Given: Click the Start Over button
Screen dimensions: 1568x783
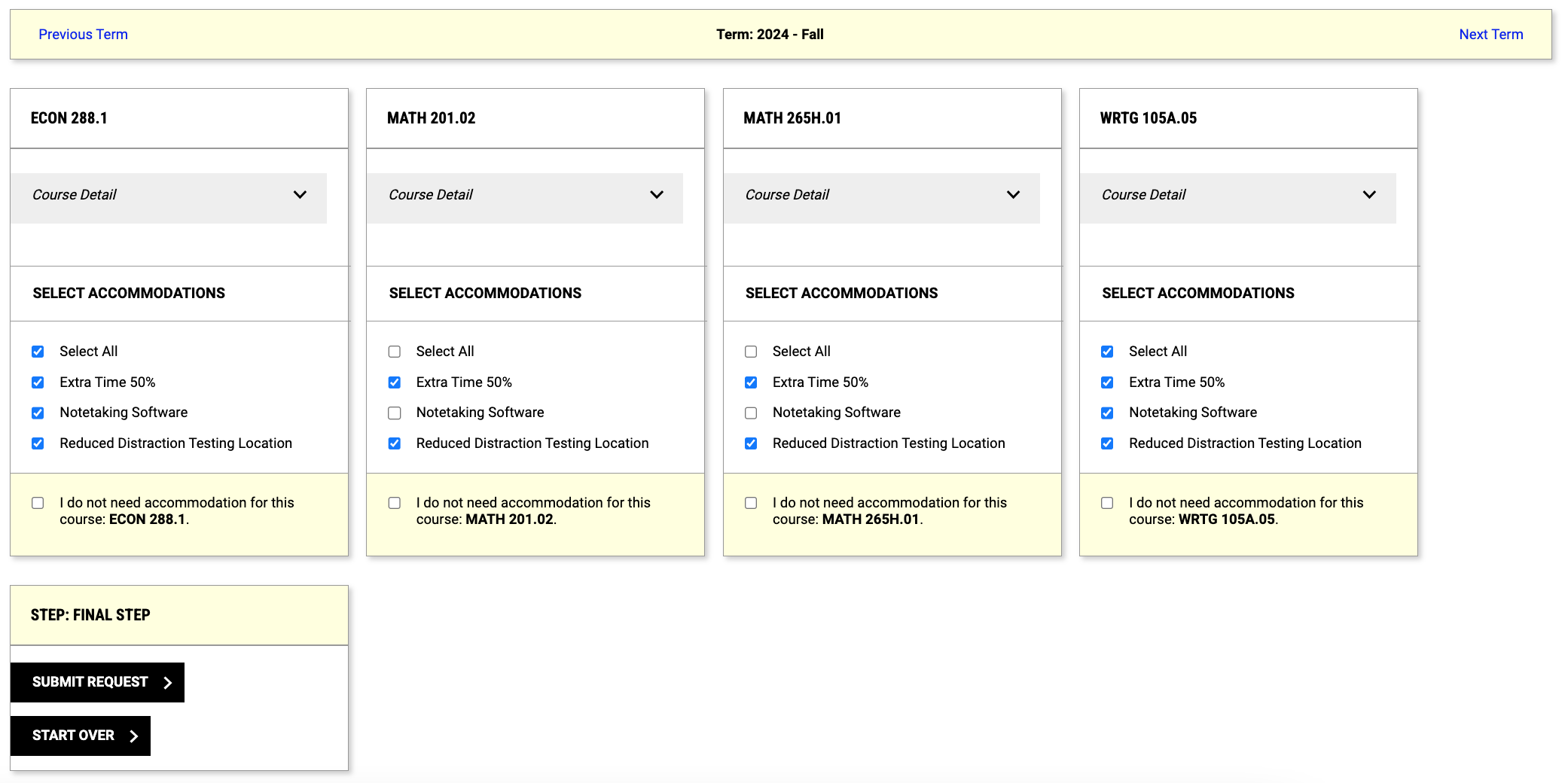Looking at the screenshot, I should tap(81, 736).
